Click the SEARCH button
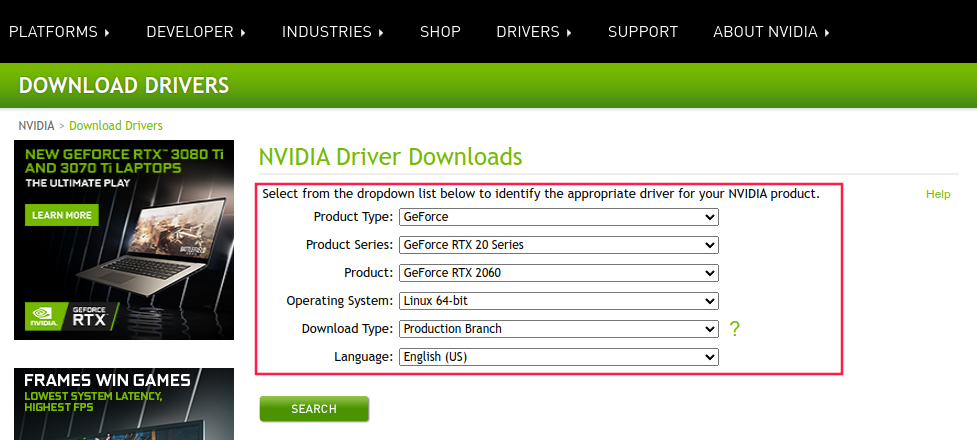Viewport: 977px width, 440px height. (x=314, y=409)
